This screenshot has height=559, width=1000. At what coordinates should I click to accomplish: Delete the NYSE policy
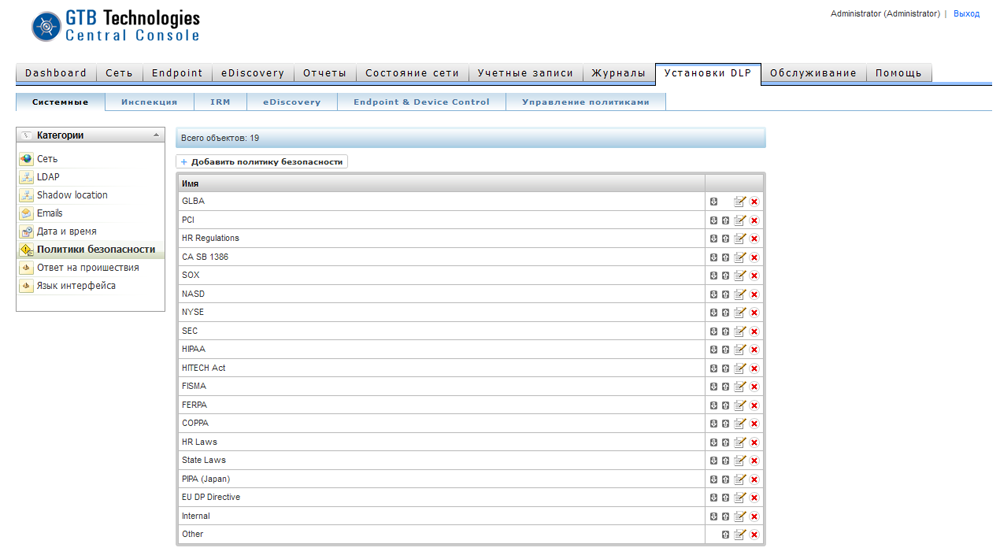tap(754, 312)
